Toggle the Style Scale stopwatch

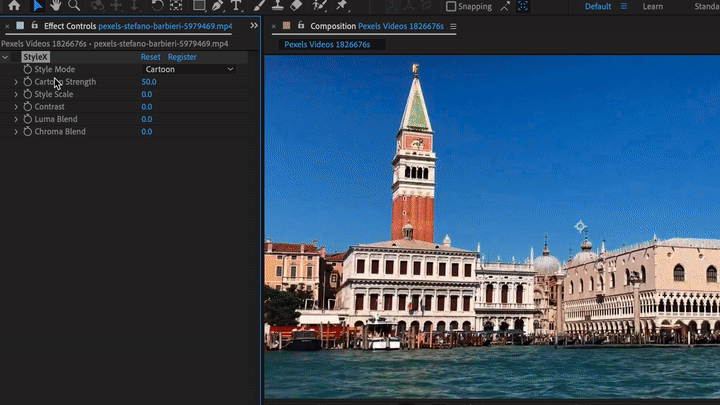[x=28, y=94]
